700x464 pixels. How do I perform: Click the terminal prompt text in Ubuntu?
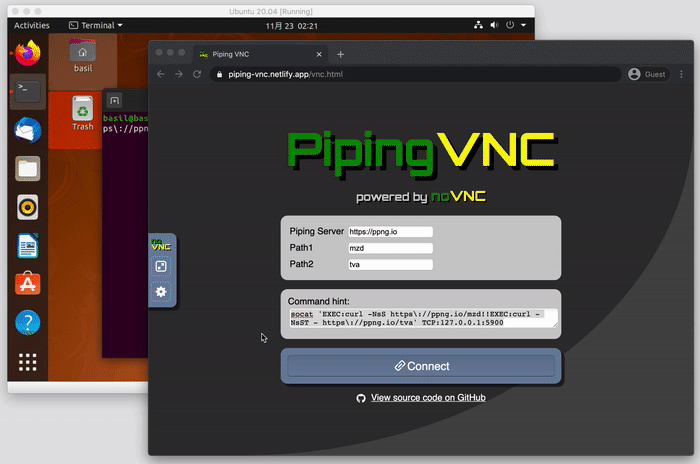125,123
